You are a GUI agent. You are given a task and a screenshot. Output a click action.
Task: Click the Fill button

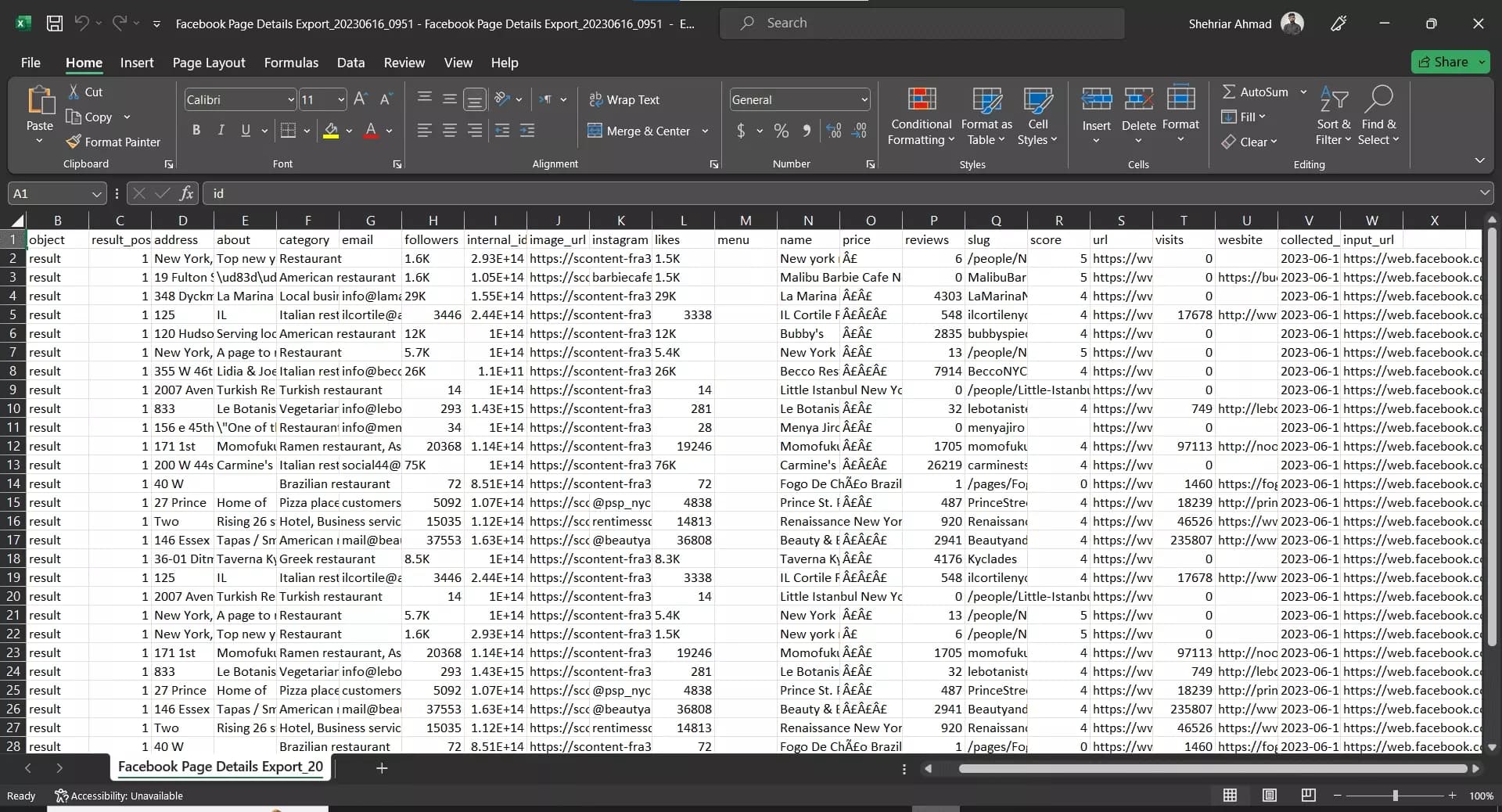point(1242,117)
